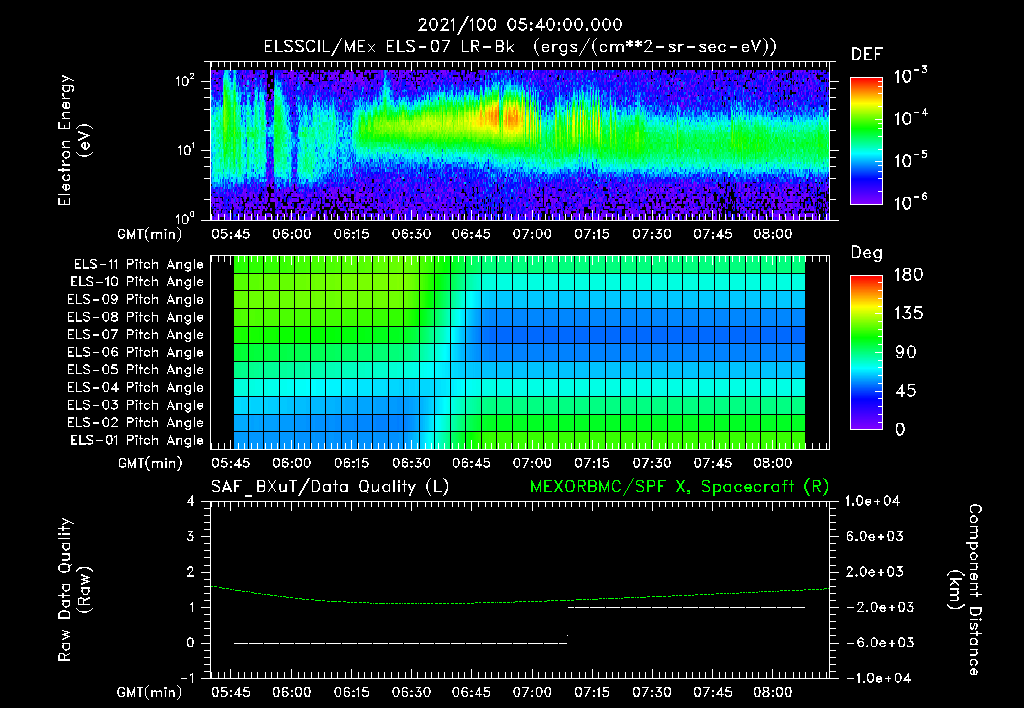Click the 'ELS-11 Pitch Angle' row label

click(x=138, y=265)
